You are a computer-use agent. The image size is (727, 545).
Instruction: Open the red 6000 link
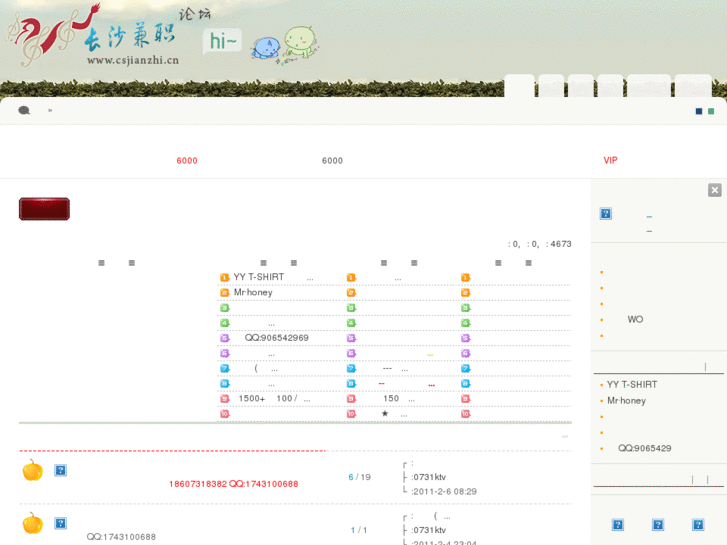(x=187, y=160)
